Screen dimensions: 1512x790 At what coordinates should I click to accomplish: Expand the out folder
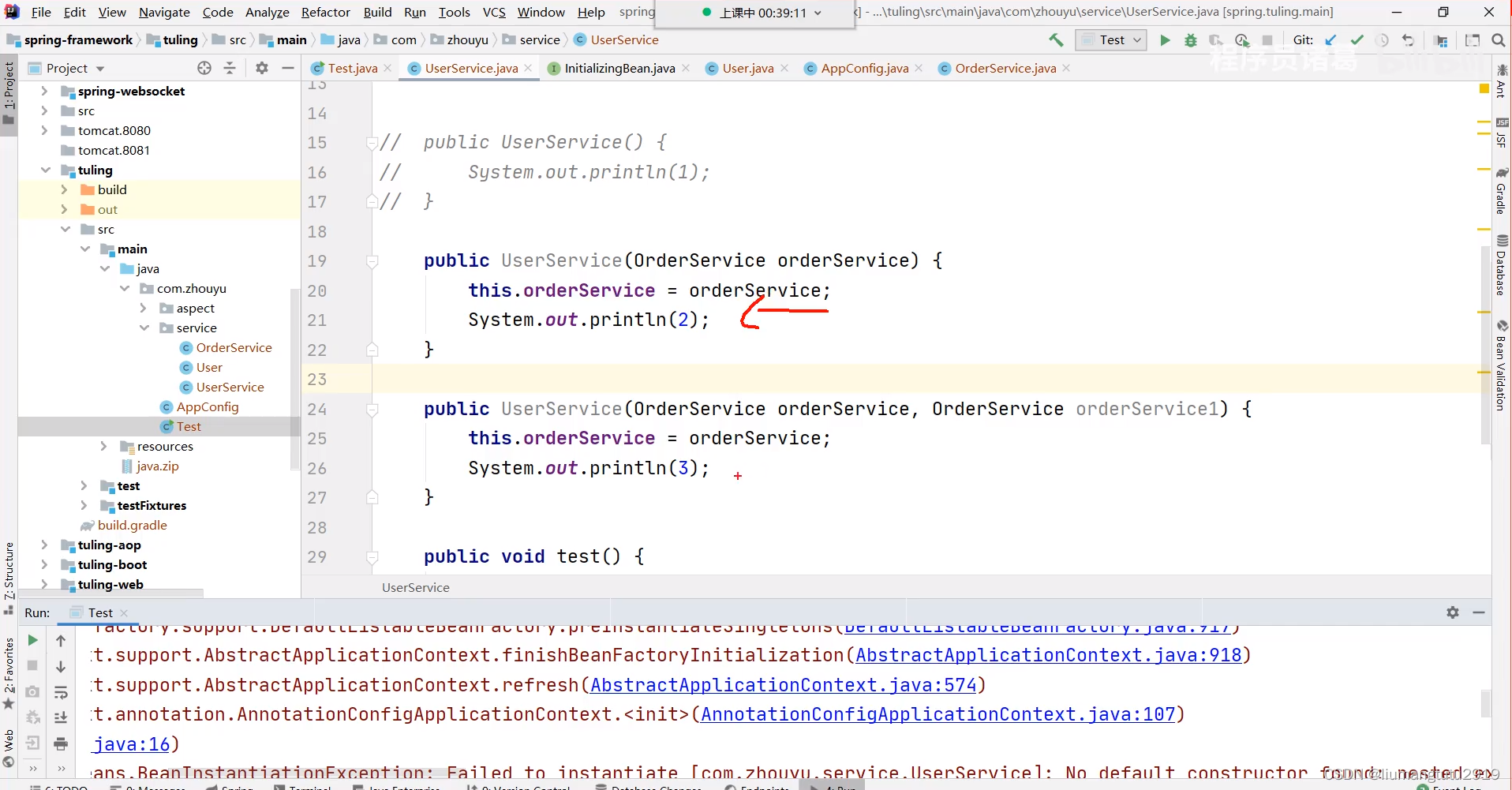pyautogui.click(x=65, y=210)
